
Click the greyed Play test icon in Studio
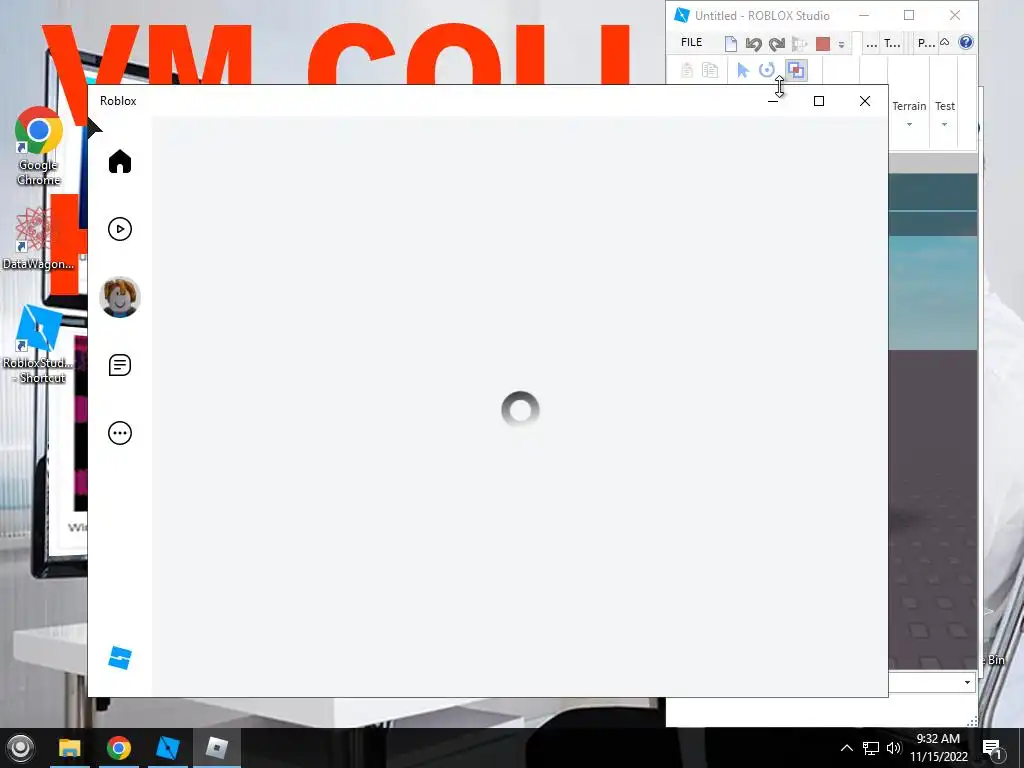799,44
